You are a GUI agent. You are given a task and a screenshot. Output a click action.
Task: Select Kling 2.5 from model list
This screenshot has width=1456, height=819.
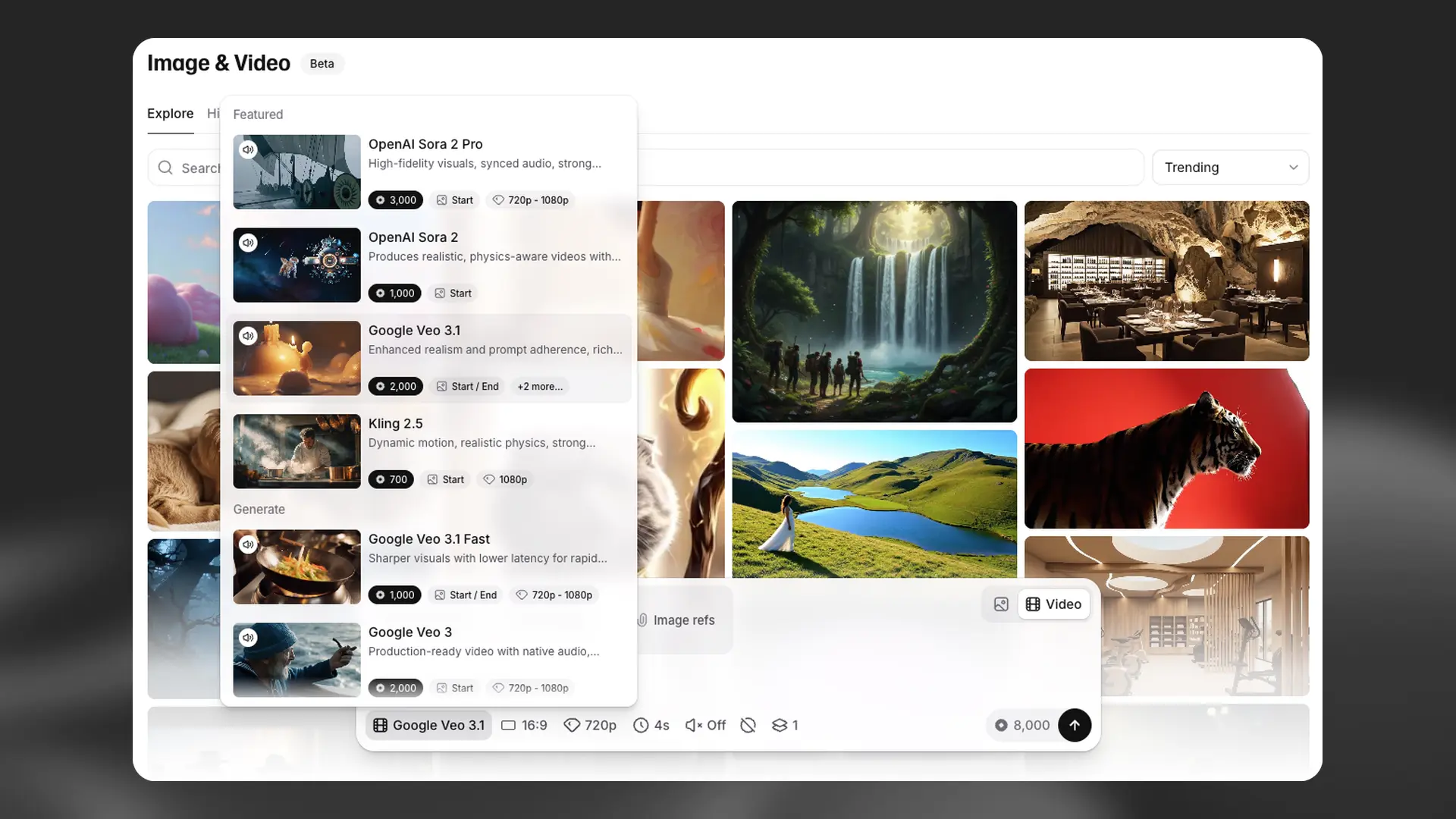click(395, 424)
